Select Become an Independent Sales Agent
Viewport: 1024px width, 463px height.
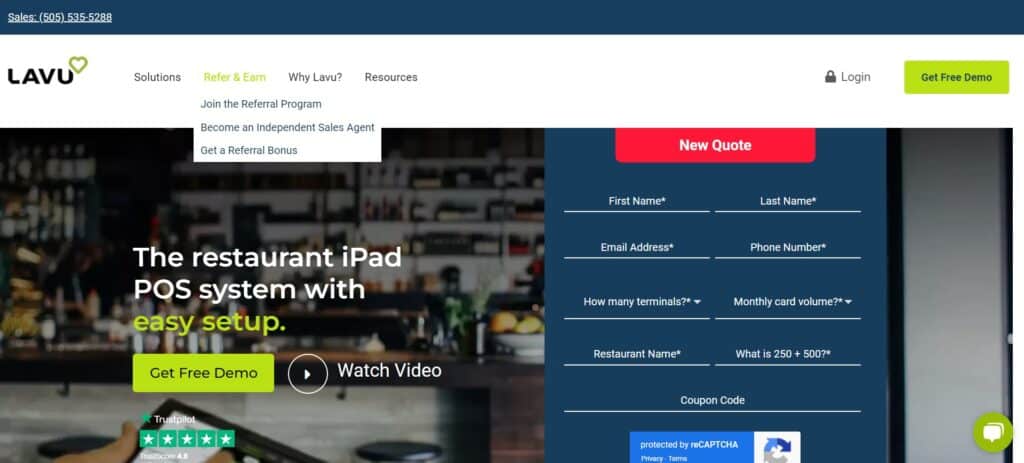coord(287,128)
